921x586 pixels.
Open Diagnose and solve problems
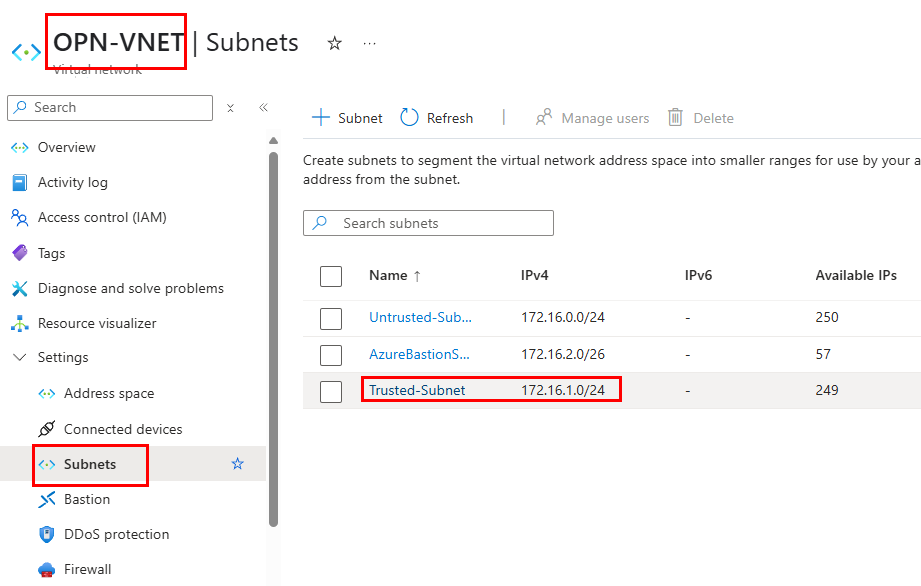click(131, 288)
